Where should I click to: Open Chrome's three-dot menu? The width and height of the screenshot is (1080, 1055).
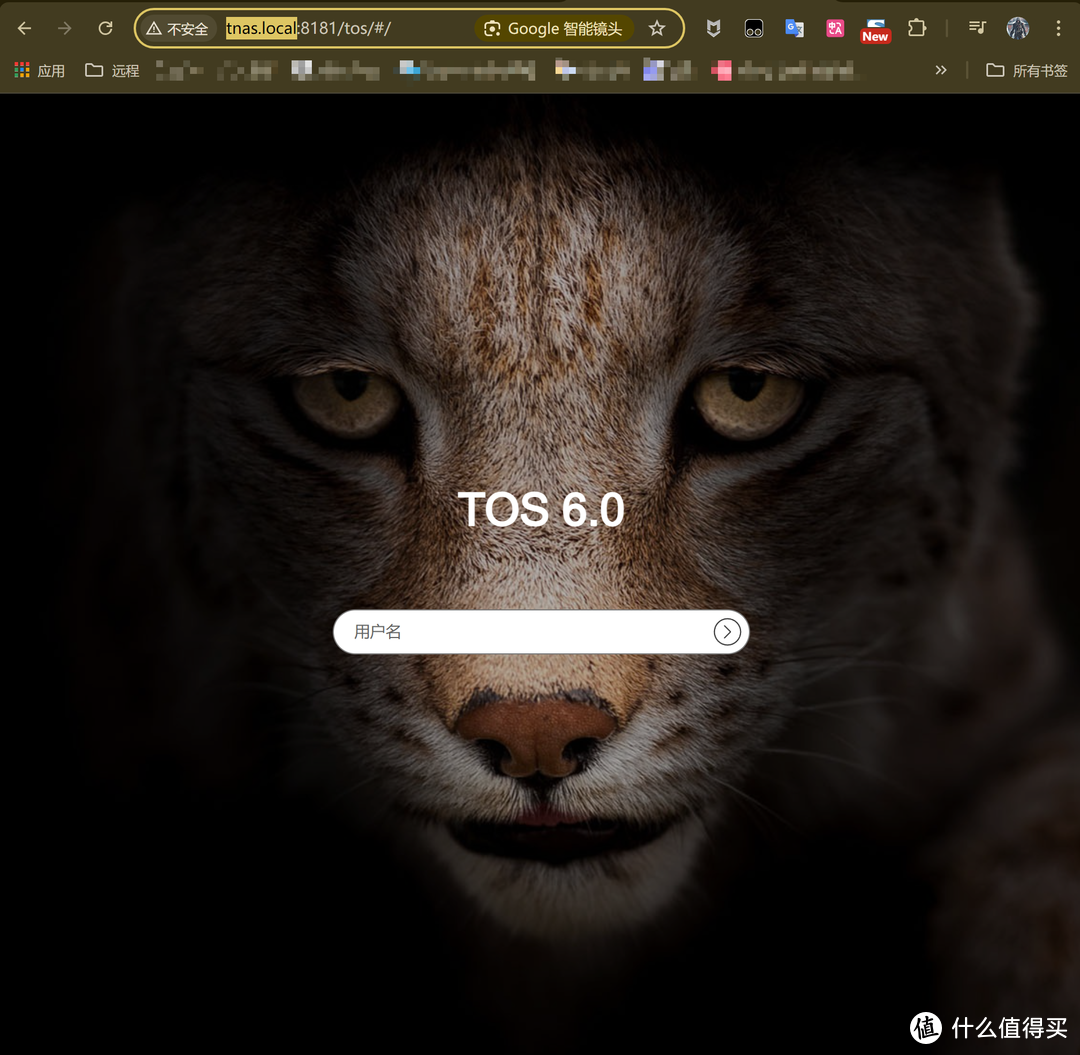pyautogui.click(x=1058, y=29)
